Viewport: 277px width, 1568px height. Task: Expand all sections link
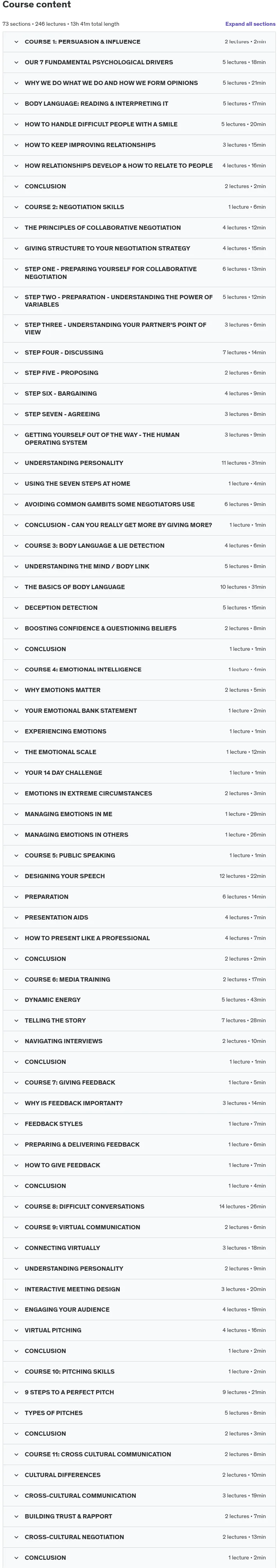[250, 24]
